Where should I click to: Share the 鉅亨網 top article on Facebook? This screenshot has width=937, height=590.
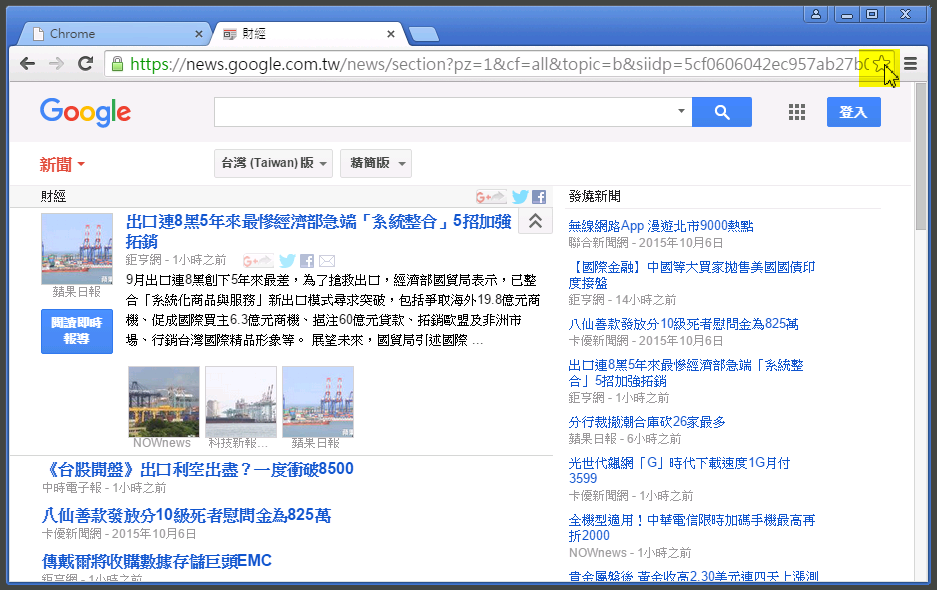[x=307, y=261]
